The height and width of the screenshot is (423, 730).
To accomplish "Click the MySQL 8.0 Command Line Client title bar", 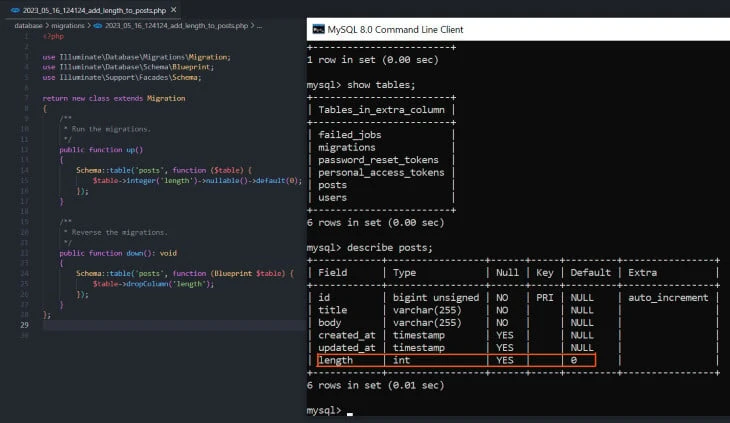I will 518,29.
